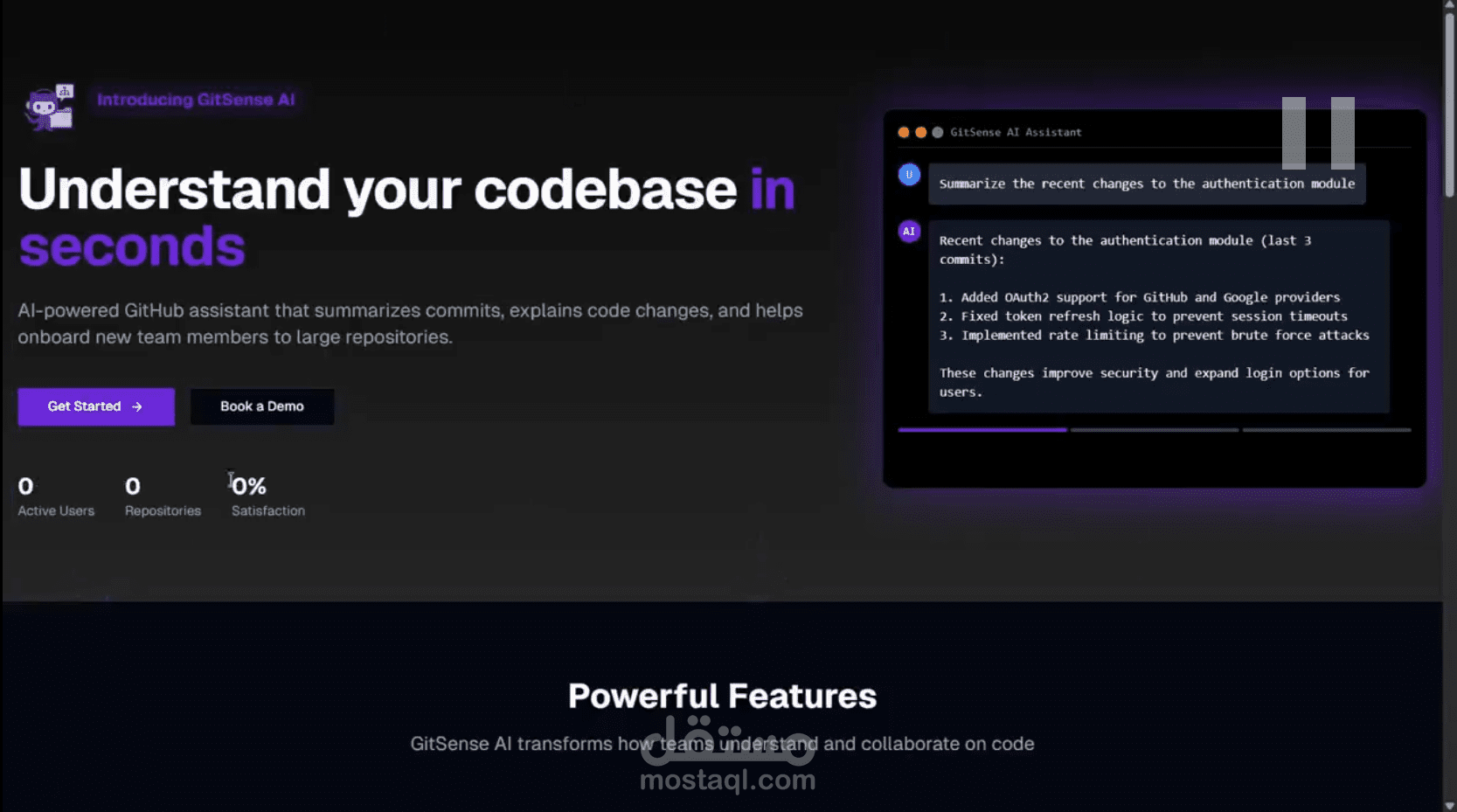The height and width of the screenshot is (812, 1457).
Task: Click the scrollbar up arrow
Action: [1450, 5]
